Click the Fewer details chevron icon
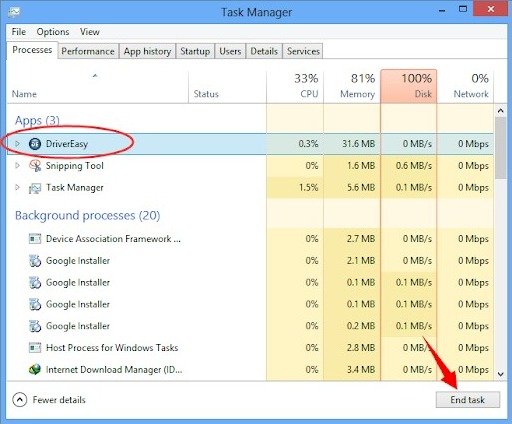 20,399
